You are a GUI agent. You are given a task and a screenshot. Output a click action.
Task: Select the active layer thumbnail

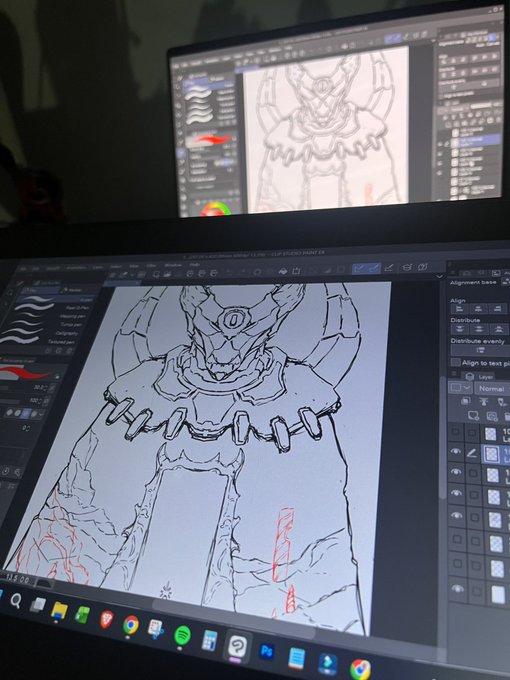[x=492, y=454]
